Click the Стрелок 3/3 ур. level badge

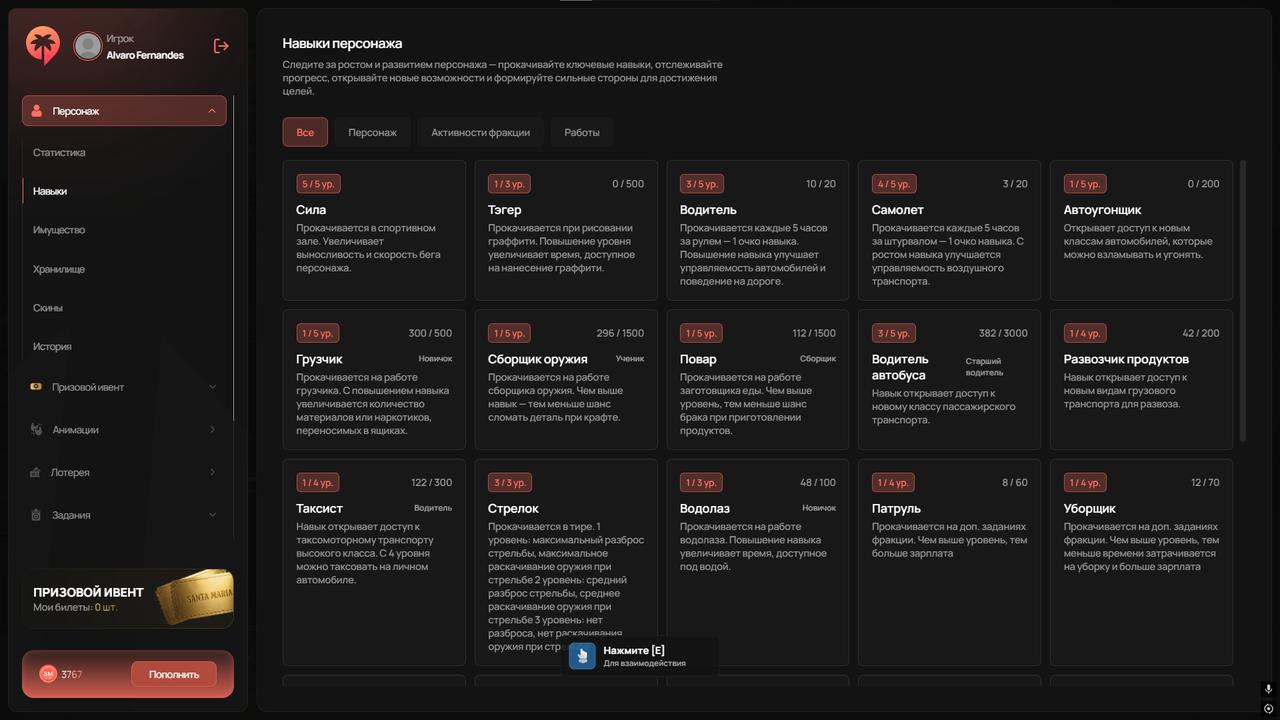coord(510,483)
